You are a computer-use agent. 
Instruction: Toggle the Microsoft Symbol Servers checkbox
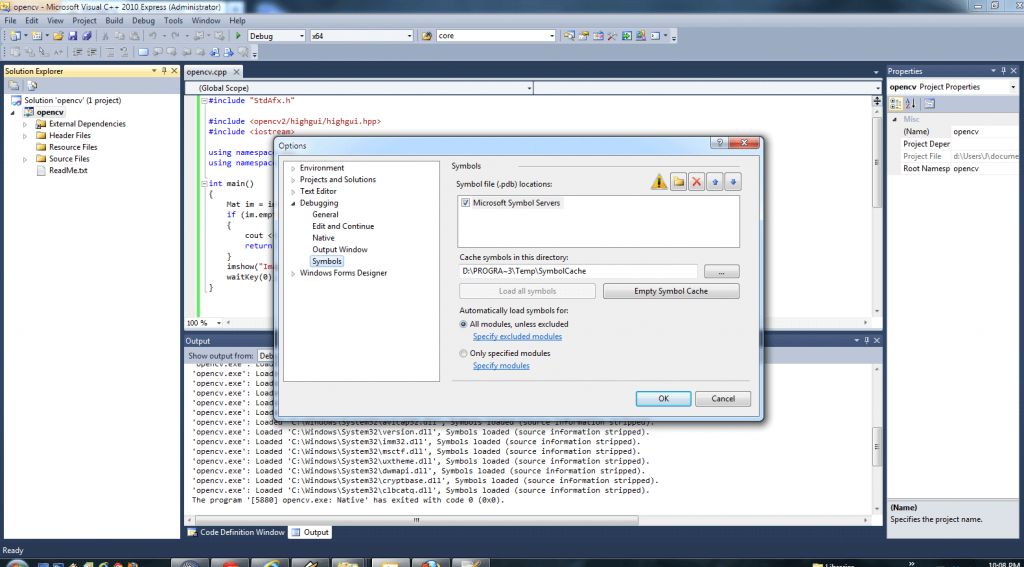(466, 203)
